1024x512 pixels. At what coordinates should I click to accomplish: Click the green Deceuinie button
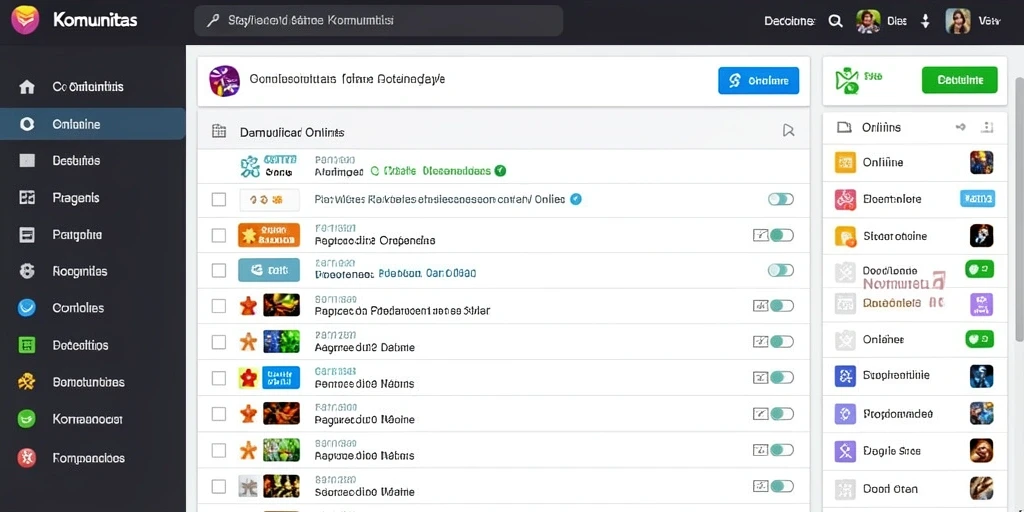click(x=959, y=80)
